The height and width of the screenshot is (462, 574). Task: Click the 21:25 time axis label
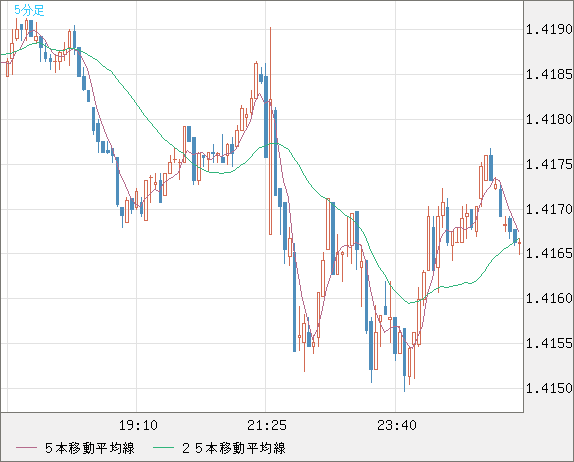click(267, 425)
